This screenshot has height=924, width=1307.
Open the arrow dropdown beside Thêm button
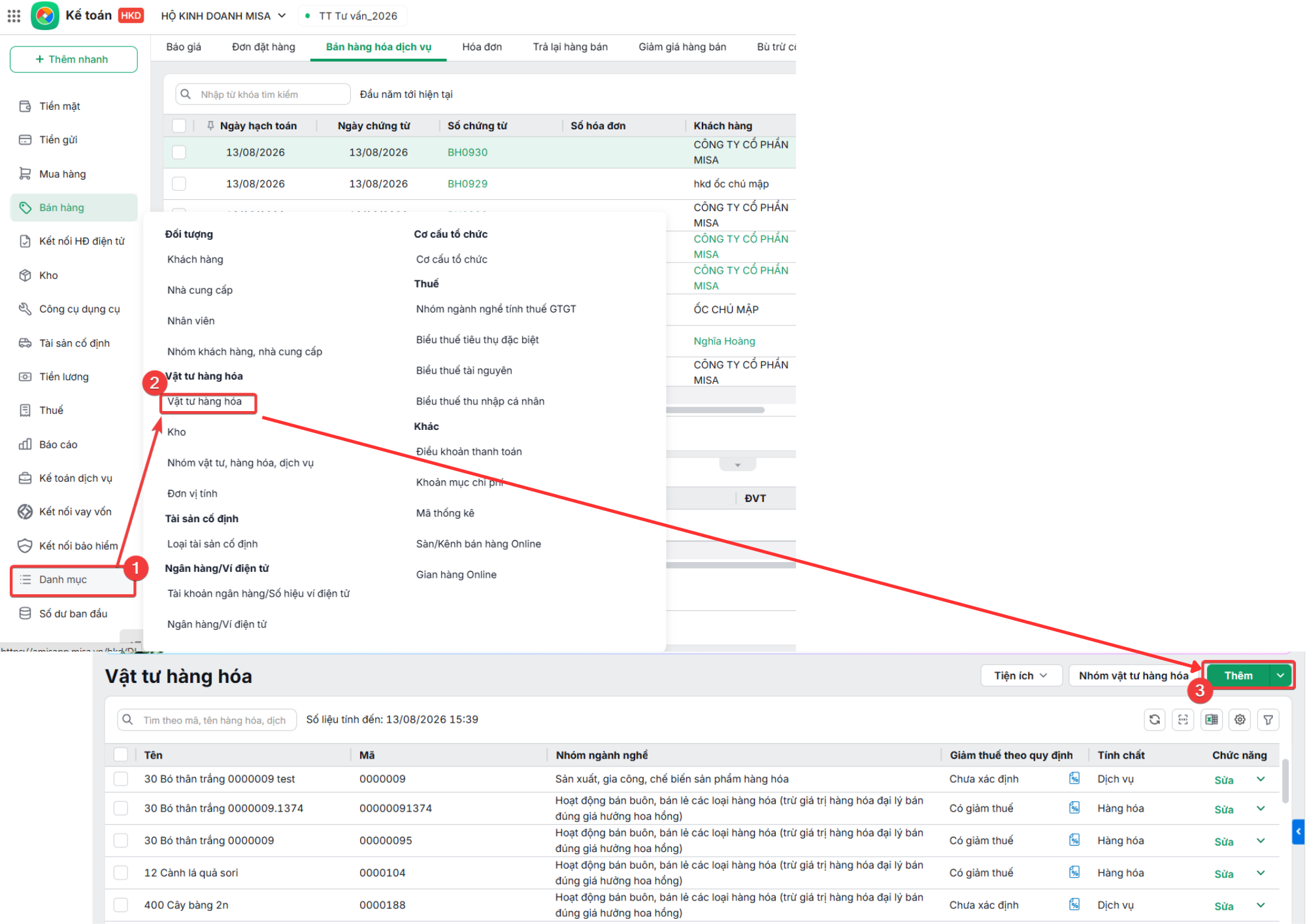(x=1281, y=676)
